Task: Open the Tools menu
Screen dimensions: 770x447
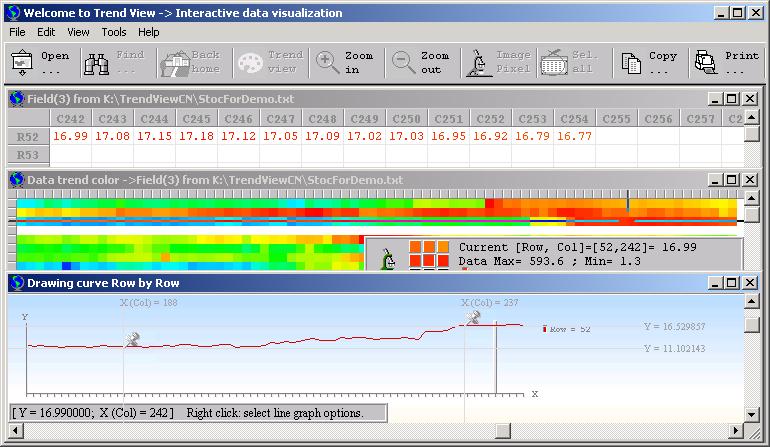Action: click(x=114, y=32)
